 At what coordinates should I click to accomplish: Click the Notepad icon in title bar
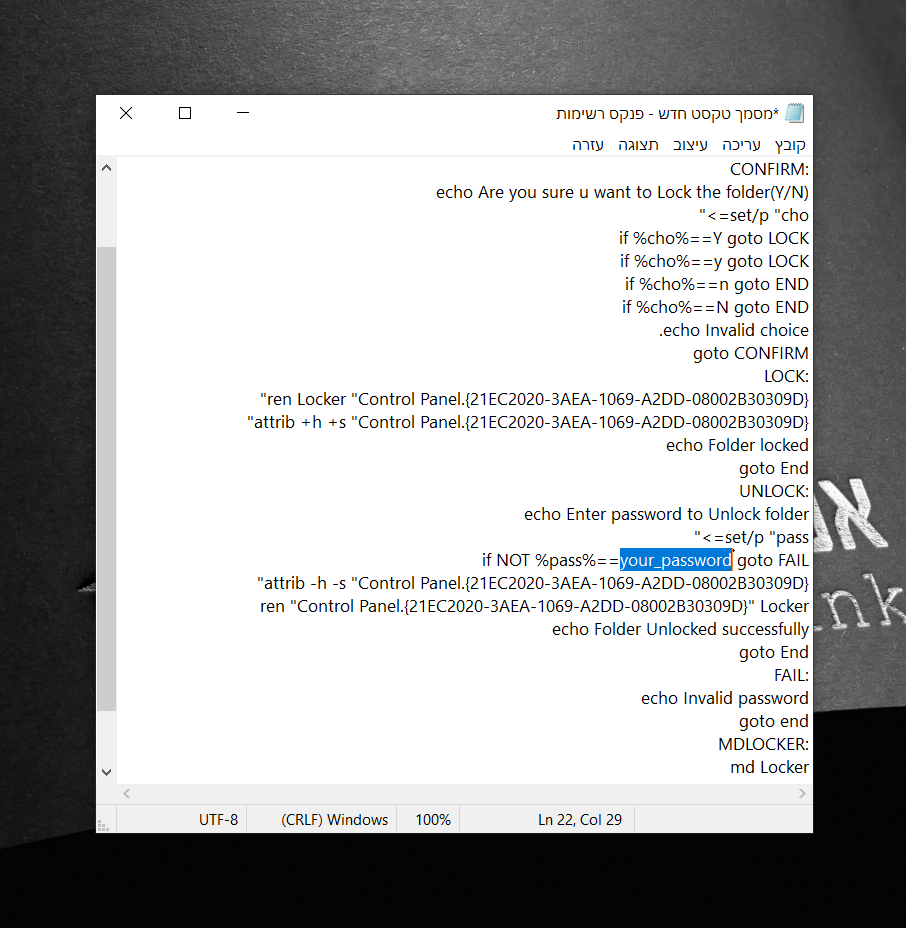(x=794, y=113)
